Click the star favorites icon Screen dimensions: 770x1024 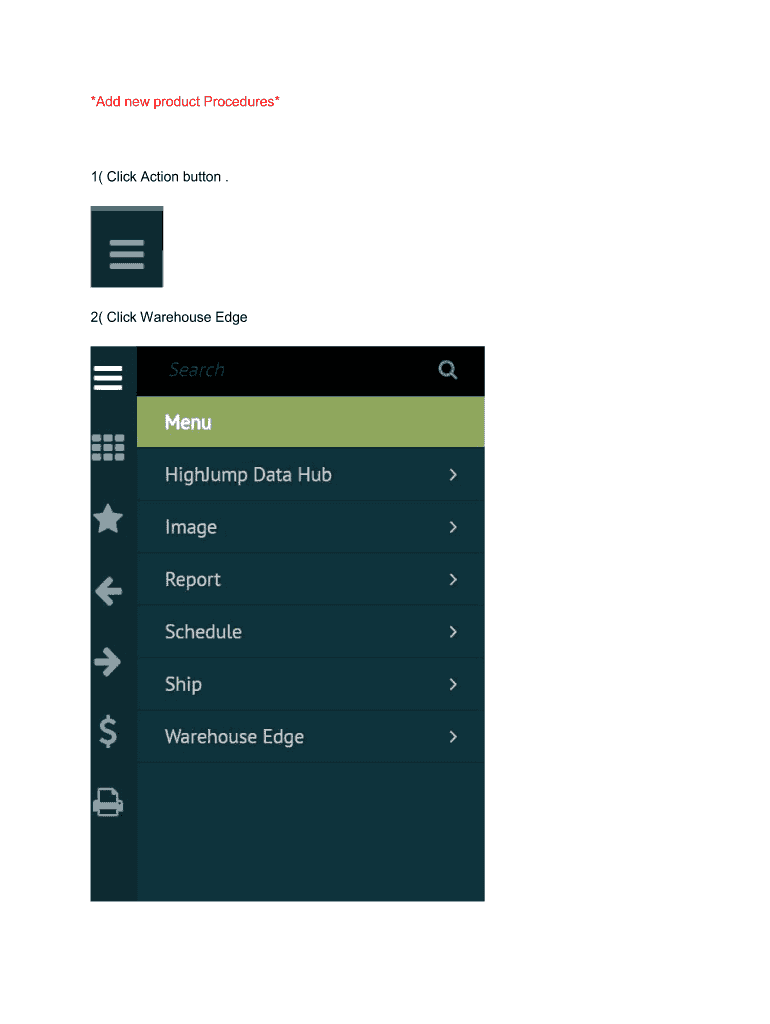108,519
